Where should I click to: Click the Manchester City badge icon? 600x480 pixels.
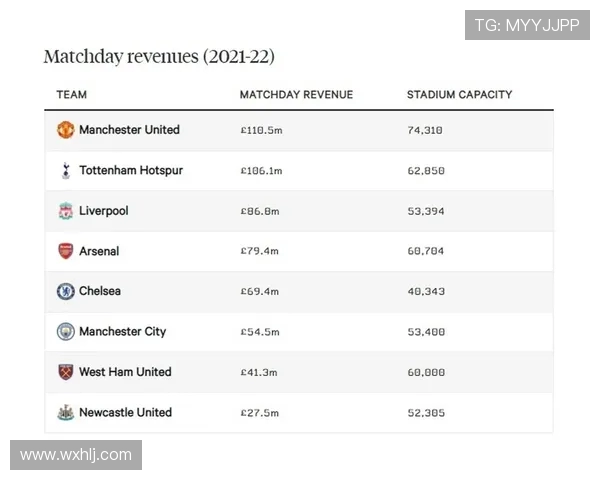point(65,331)
